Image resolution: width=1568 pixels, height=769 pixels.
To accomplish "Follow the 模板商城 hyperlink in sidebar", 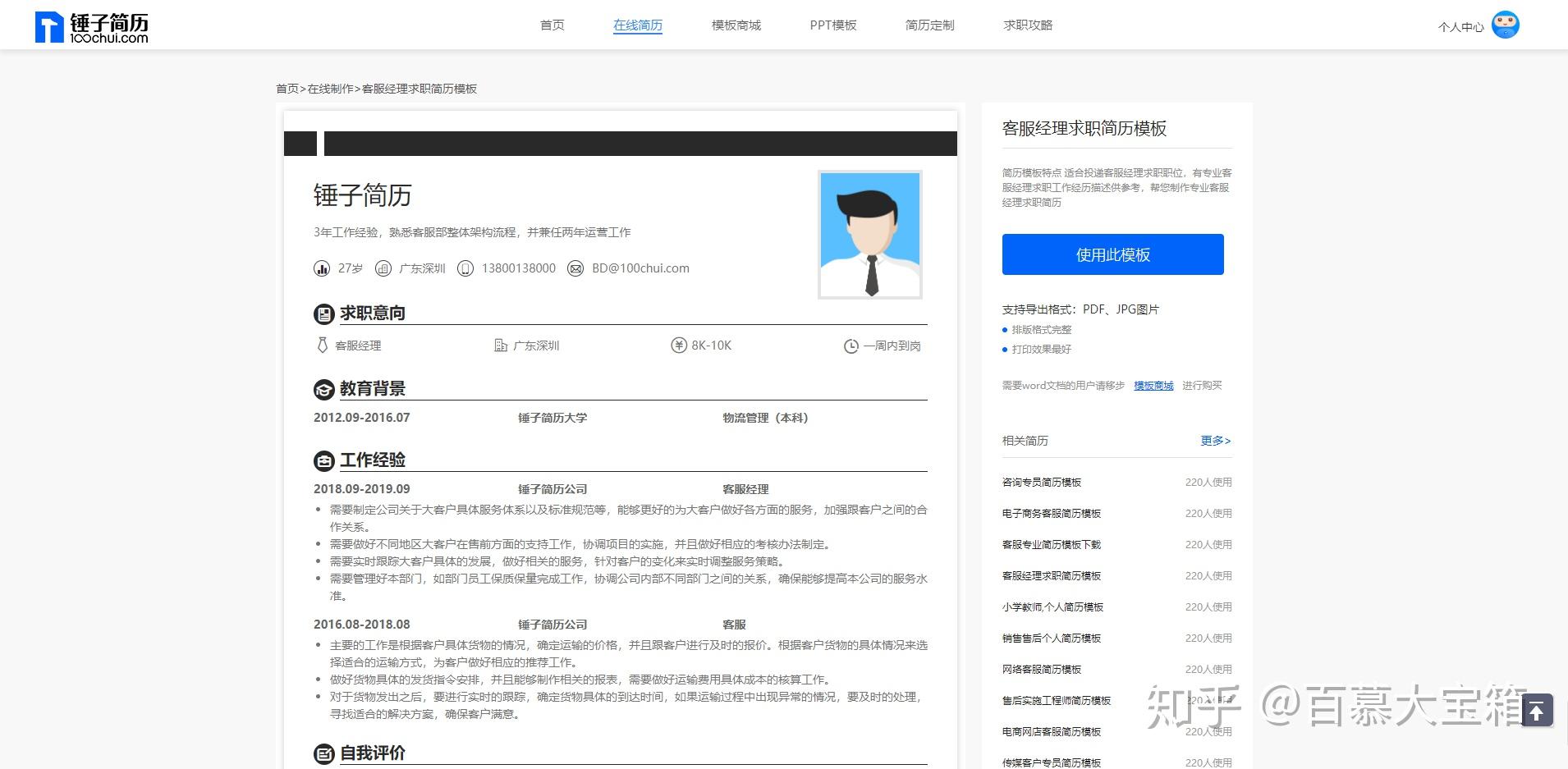I will tap(1153, 386).
